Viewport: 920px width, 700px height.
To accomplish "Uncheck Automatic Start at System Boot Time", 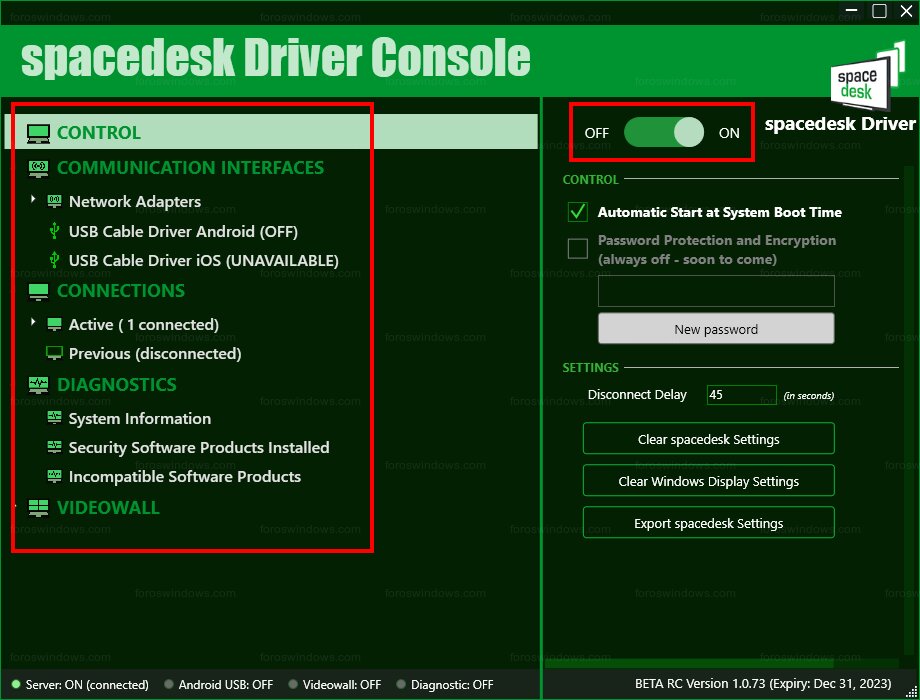I will pos(577,212).
